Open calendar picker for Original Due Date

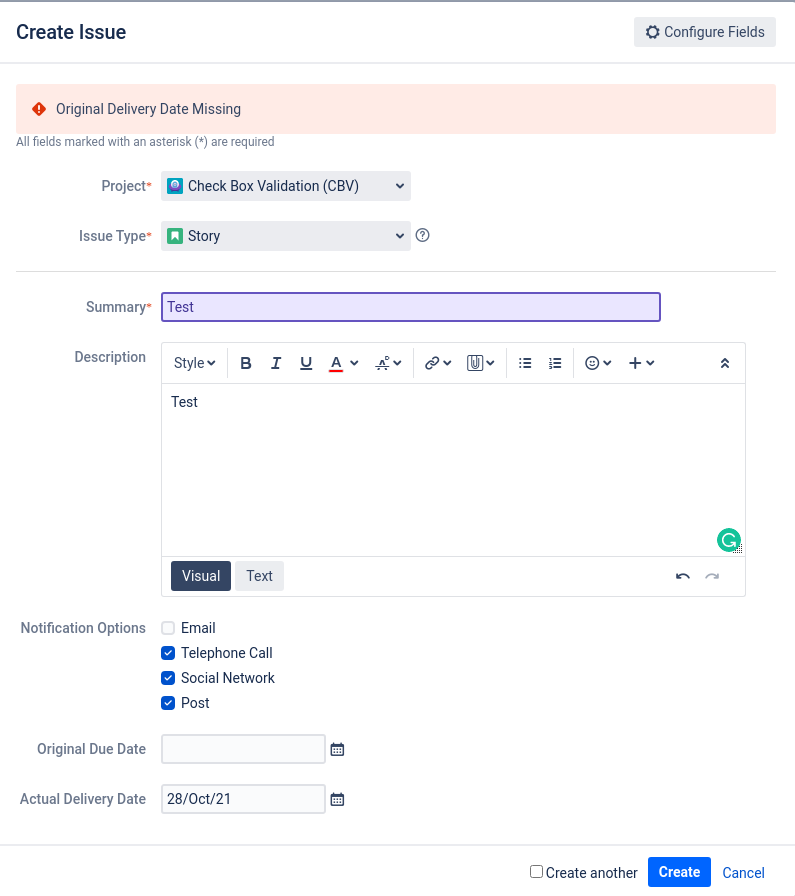click(337, 750)
